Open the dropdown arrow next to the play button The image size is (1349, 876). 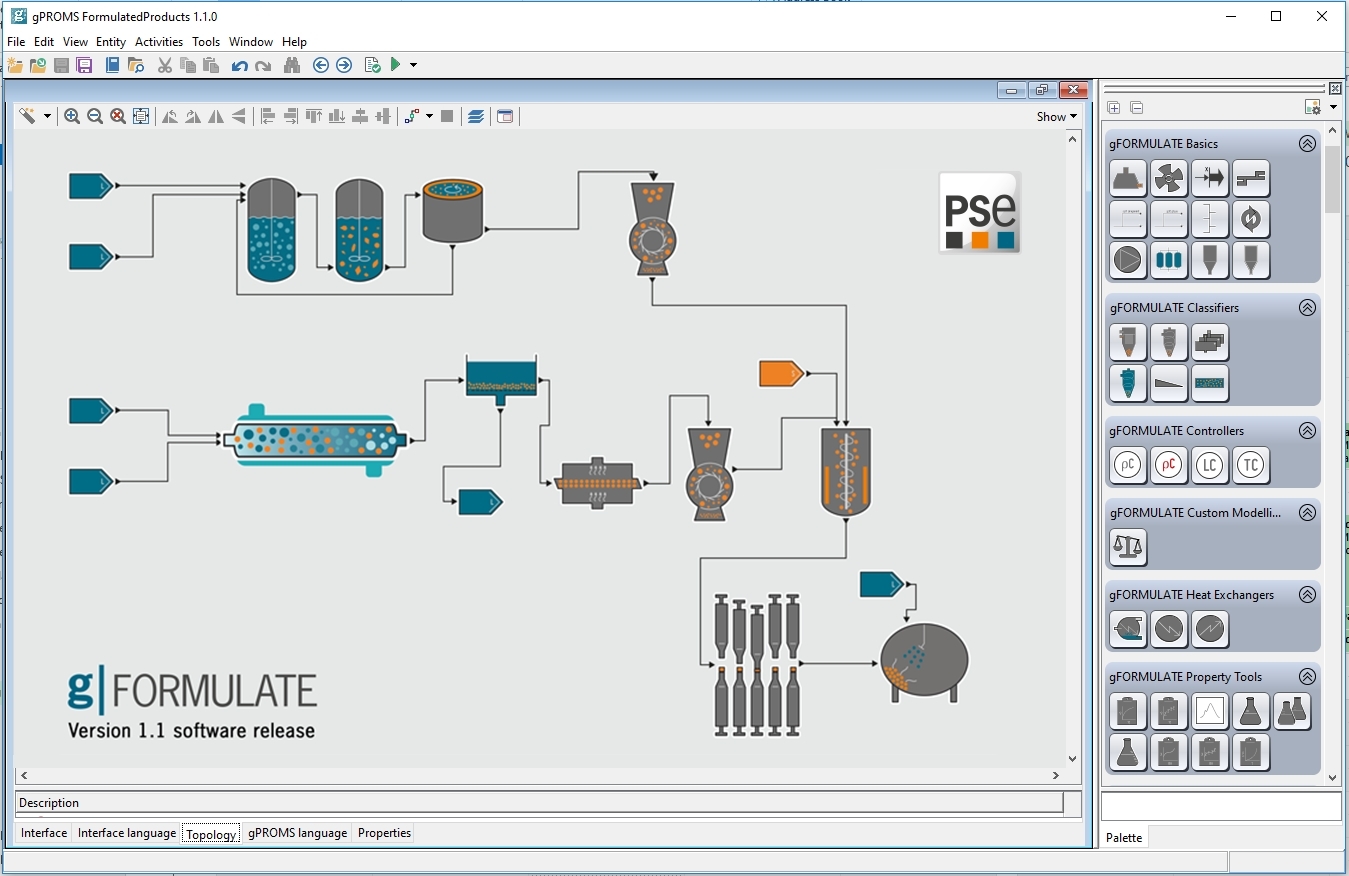point(412,64)
